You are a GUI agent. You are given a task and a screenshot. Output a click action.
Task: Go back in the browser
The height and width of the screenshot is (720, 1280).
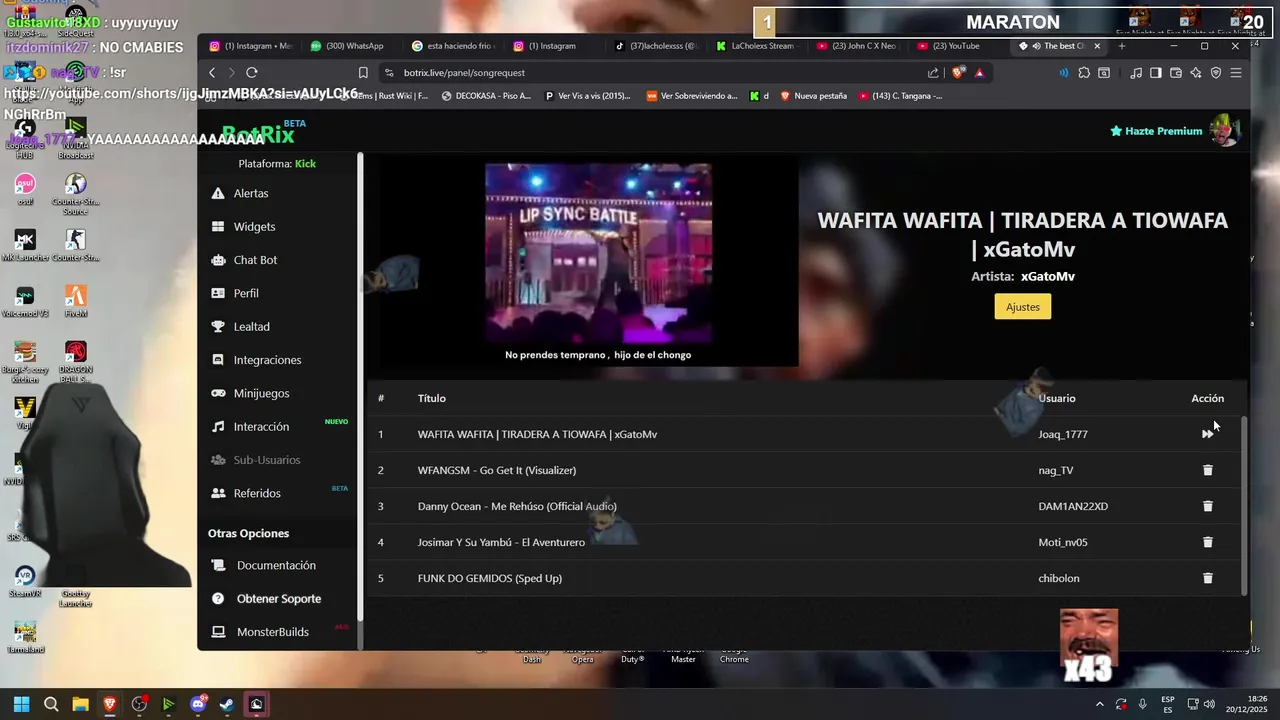tap(212, 72)
